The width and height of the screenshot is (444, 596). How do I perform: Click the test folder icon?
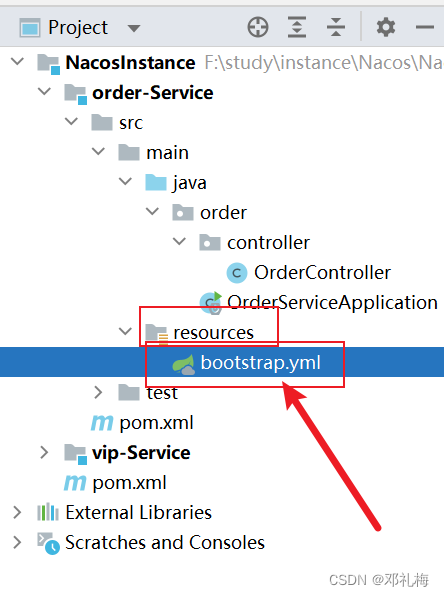coord(129,393)
